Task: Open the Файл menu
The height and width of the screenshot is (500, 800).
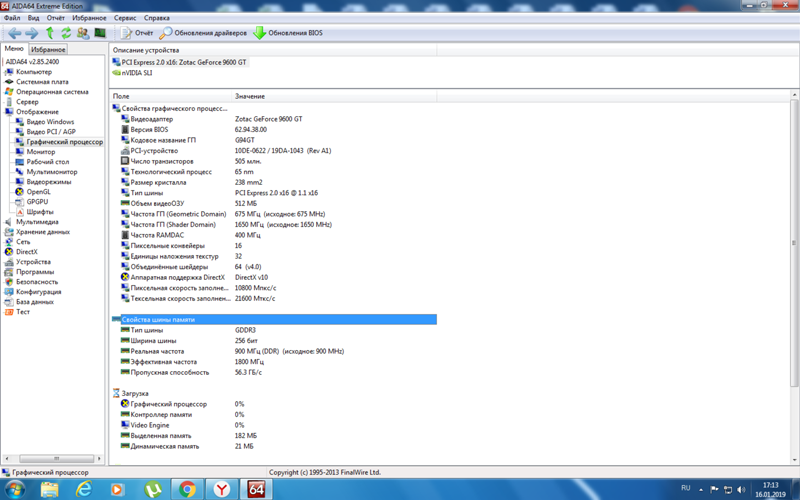Action: [12, 18]
